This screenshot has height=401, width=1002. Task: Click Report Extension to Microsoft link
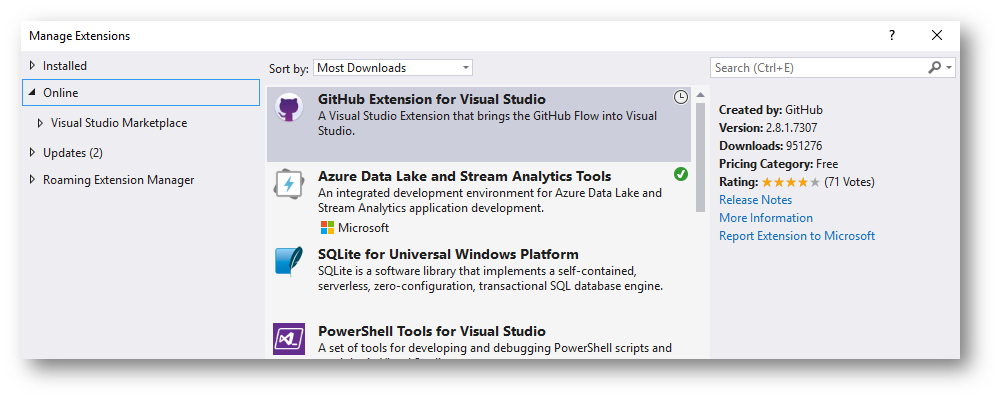797,236
